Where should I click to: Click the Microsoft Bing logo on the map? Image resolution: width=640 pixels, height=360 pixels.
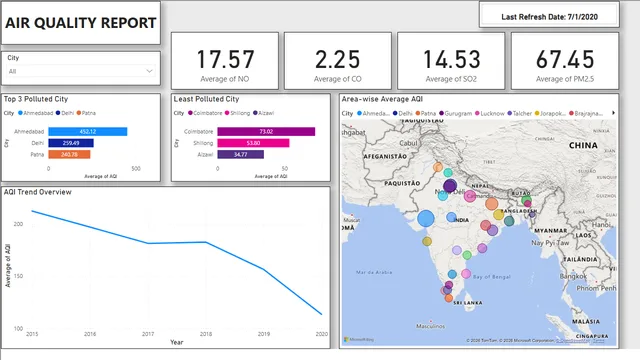tap(359, 340)
